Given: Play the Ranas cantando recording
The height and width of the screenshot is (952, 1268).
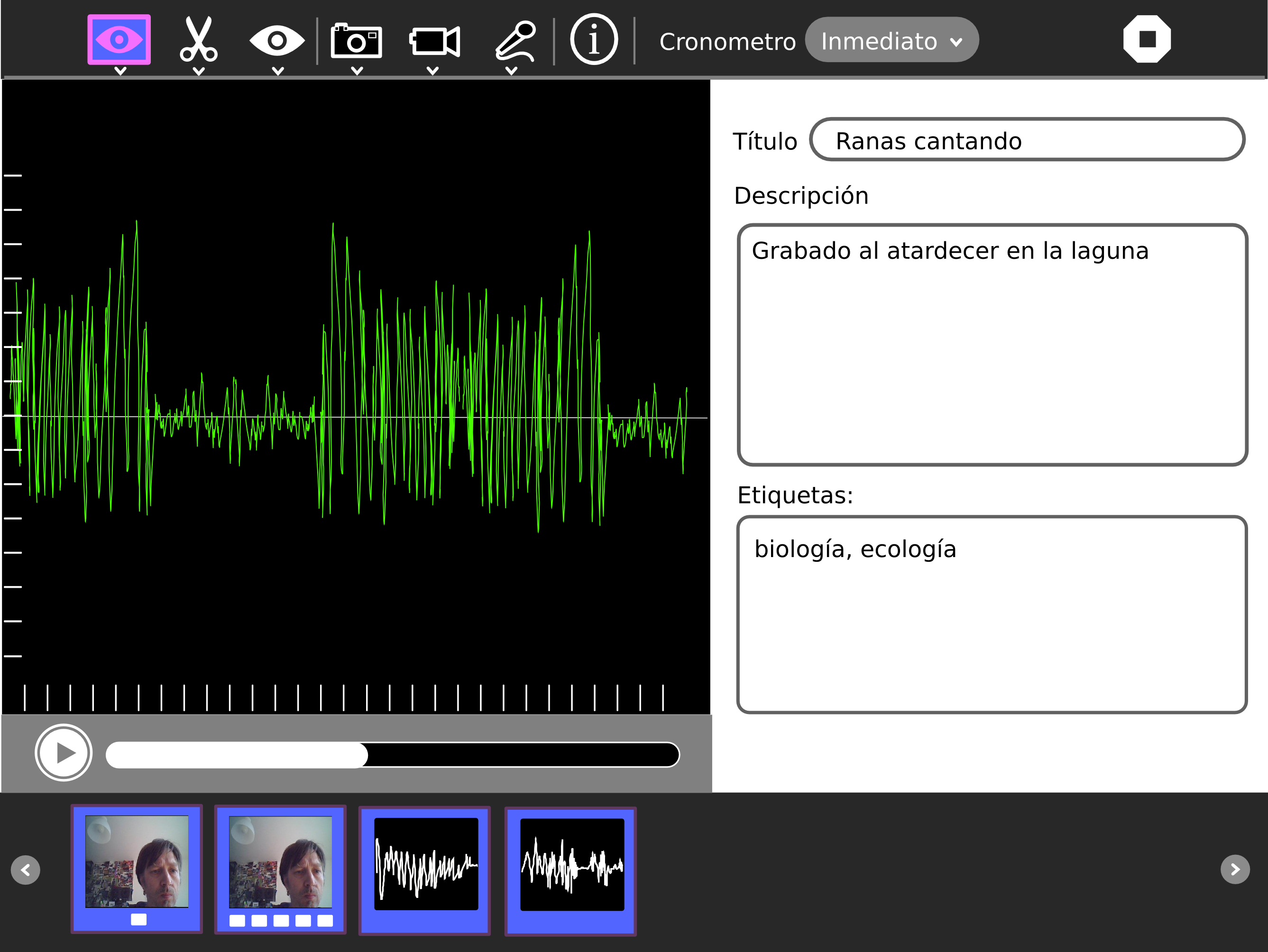Looking at the screenshot, I should [x=64, y=752].
